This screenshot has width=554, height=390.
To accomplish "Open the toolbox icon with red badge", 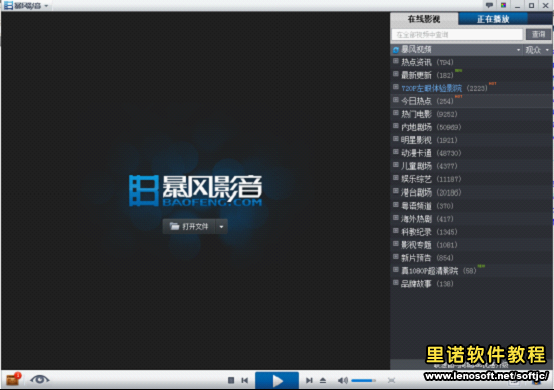I will tap(13, 380).
